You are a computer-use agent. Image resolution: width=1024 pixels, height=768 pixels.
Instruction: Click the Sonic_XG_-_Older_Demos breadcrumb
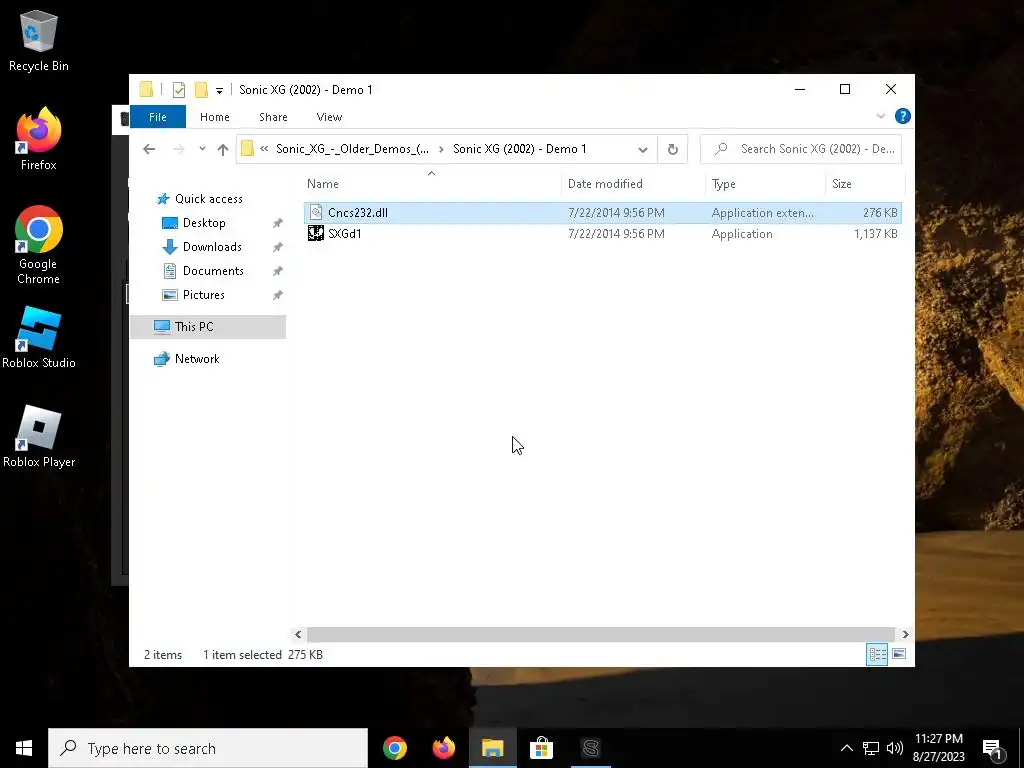353,149
